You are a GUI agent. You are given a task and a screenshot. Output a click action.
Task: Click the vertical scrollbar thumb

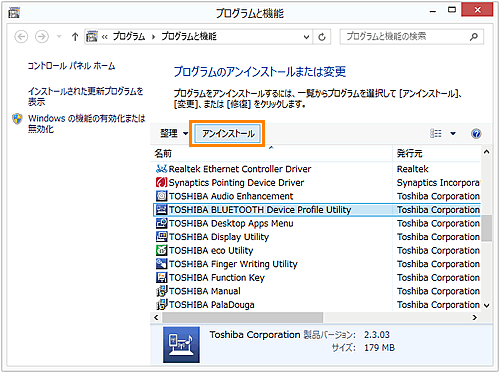coord(487,228)
